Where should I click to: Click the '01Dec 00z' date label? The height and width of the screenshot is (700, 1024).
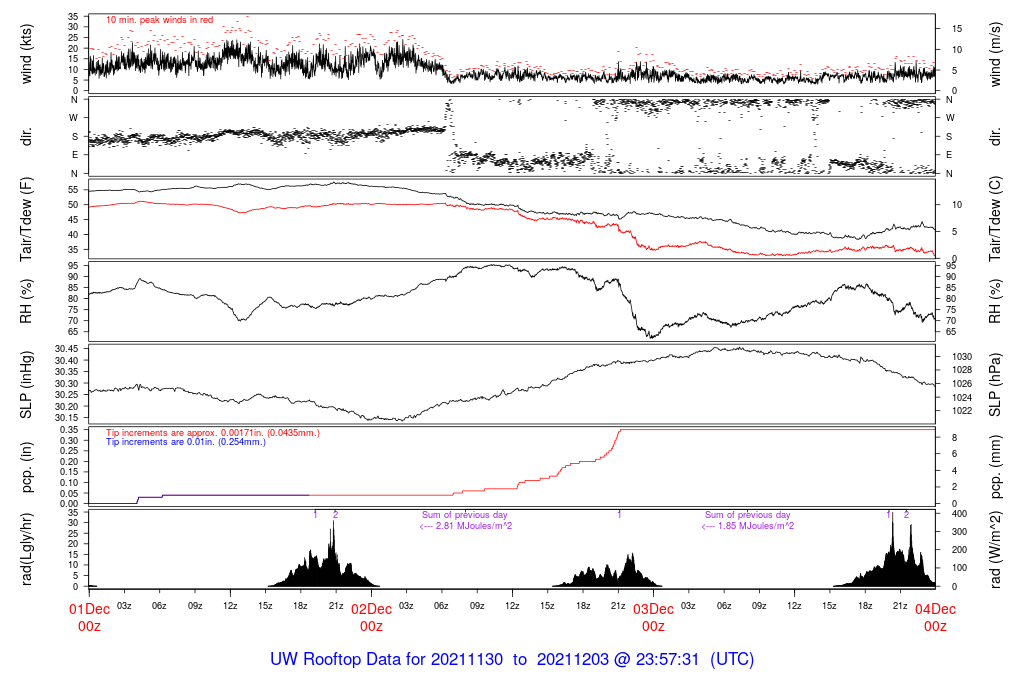(x=89, y=618)
